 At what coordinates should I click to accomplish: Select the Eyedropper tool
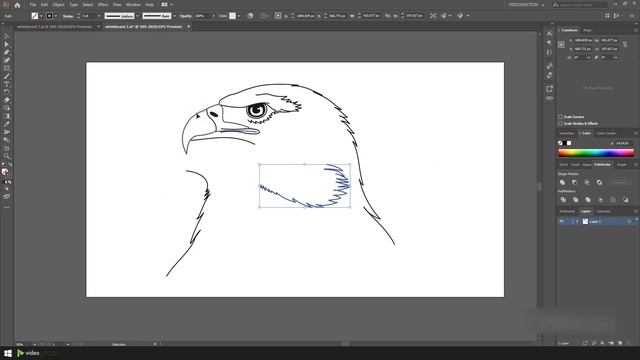pos(7,124)
